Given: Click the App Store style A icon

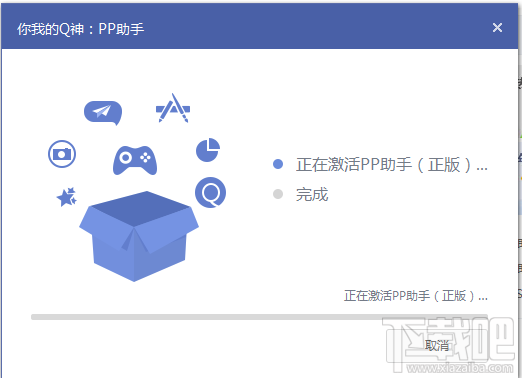Looking at the screenshot, I should (173, 108).
